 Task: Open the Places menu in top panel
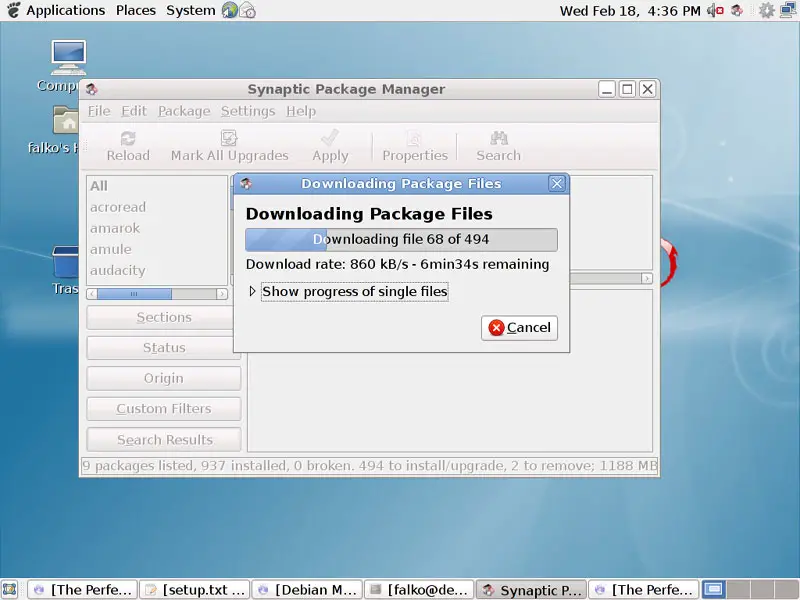[136, 10]
